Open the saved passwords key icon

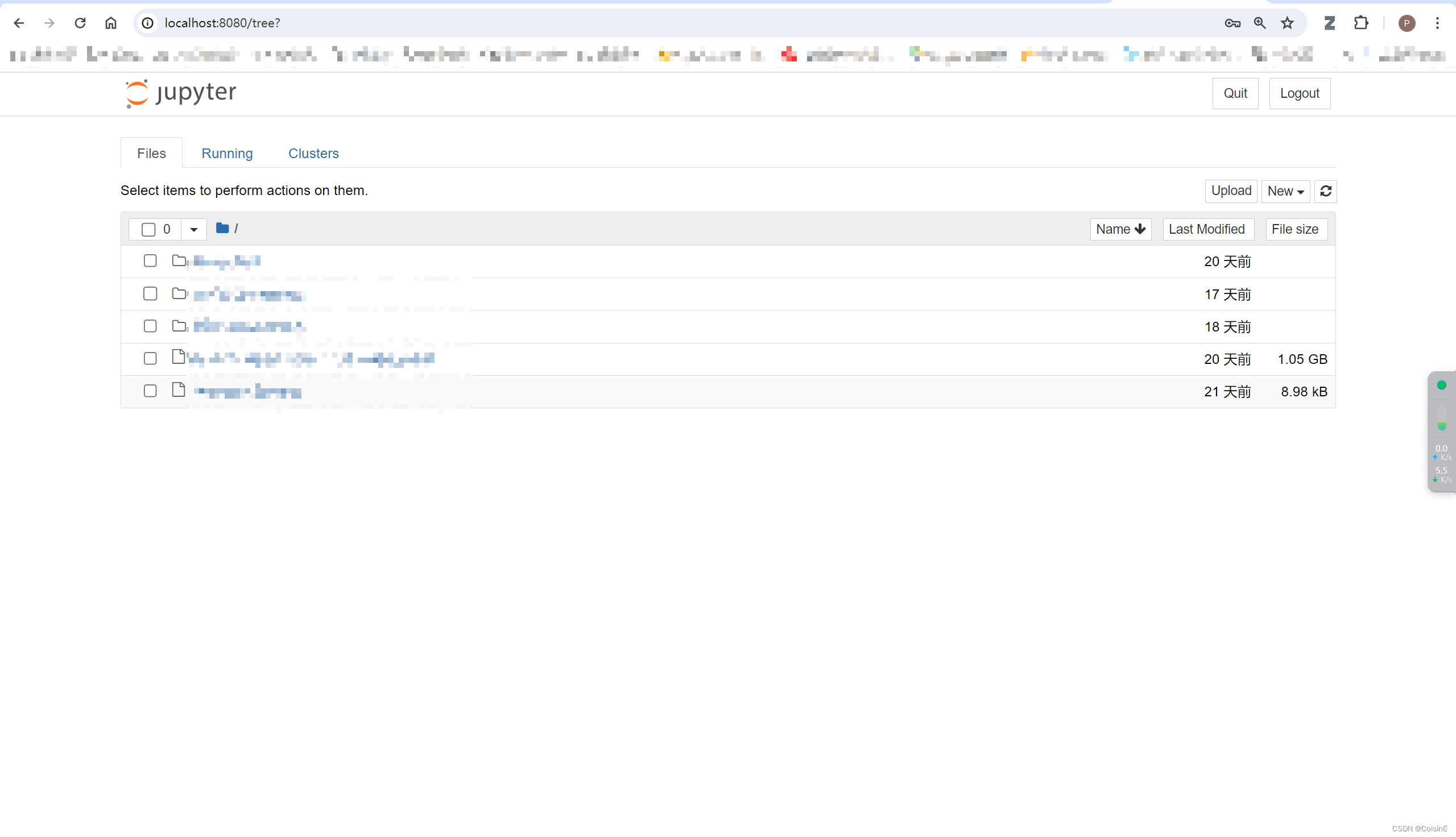1232,23
